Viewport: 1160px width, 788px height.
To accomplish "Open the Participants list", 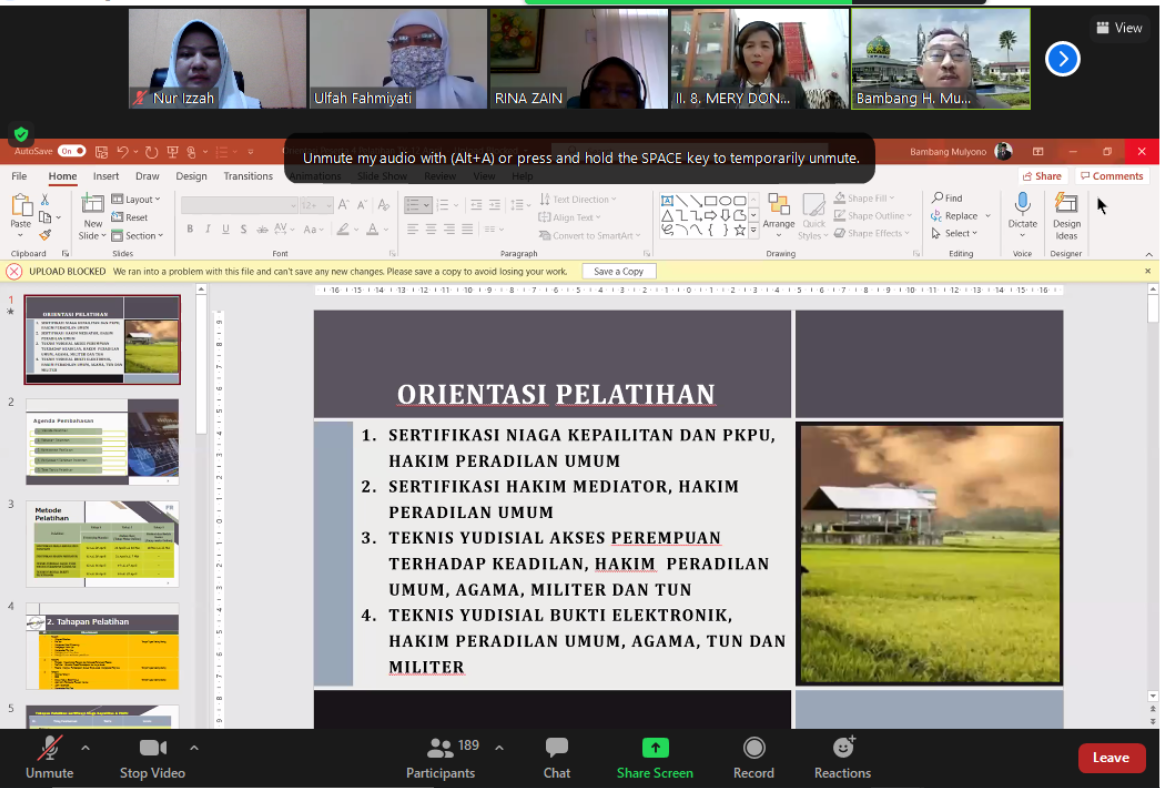I will pyautogui.click(x=441, y=757).
